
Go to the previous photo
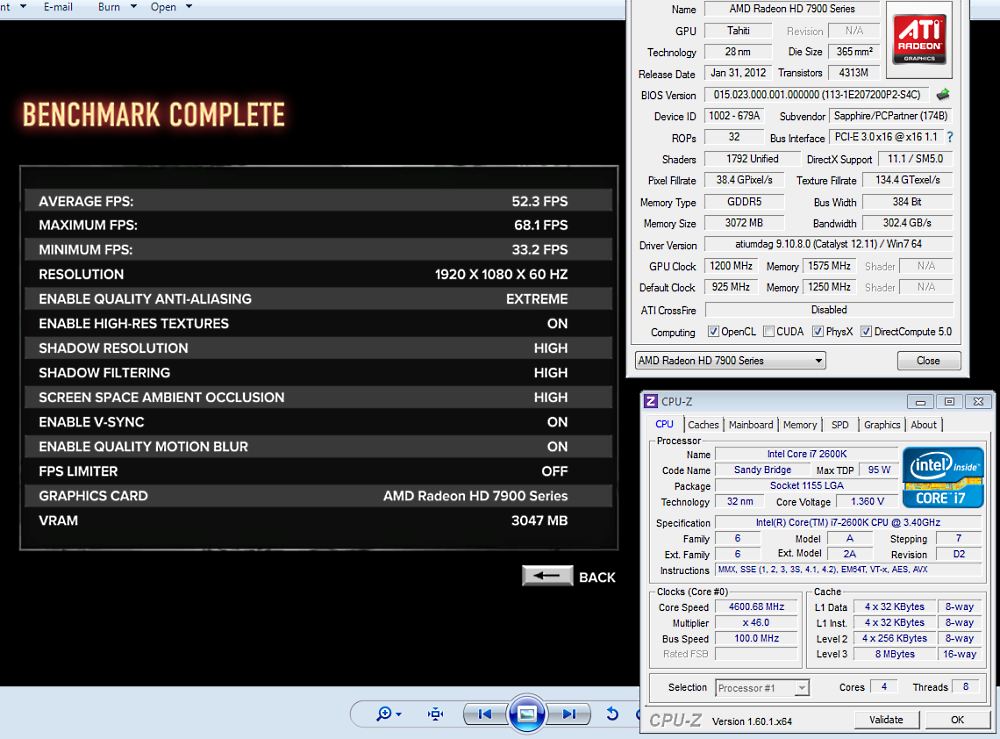485,714
